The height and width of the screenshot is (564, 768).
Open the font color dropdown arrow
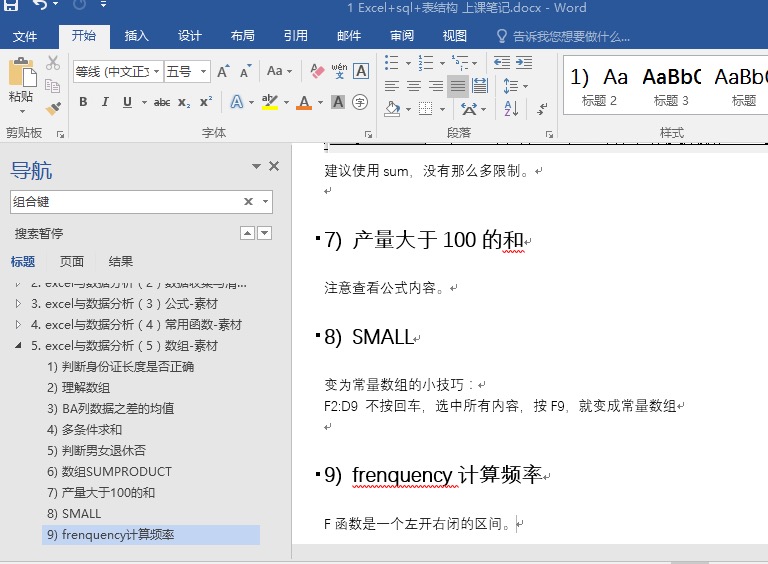pyautogui.click(x=320, y=102)
